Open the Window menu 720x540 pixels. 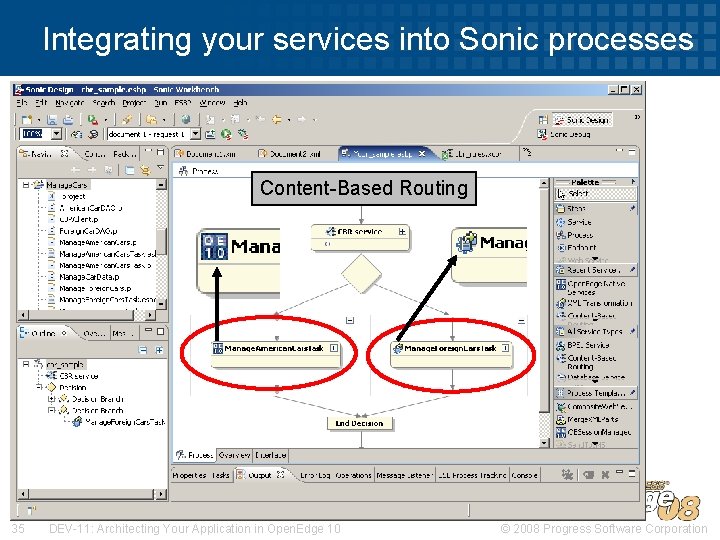[212, 103]
